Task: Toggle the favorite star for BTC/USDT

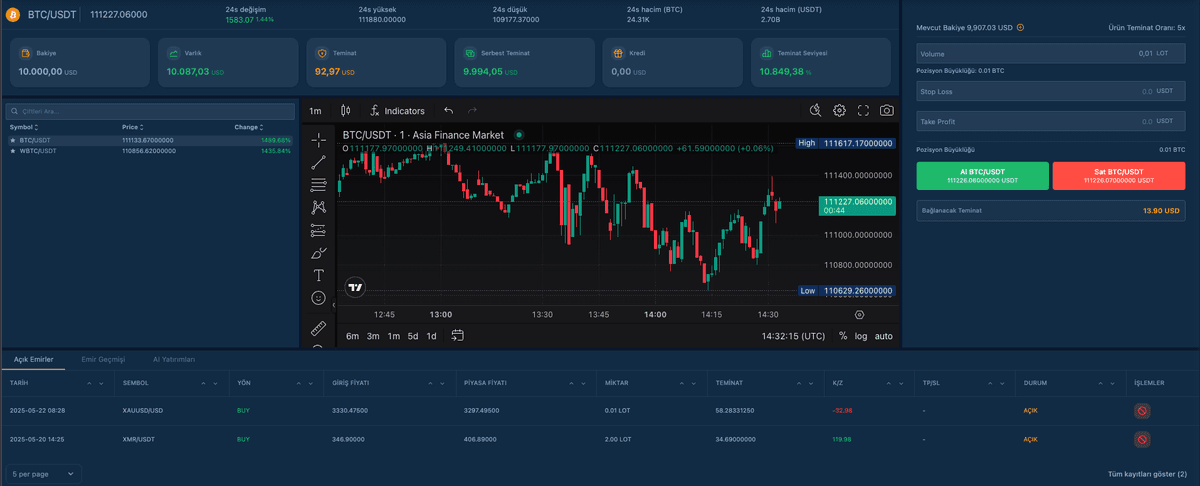Action: coord(13,140)
